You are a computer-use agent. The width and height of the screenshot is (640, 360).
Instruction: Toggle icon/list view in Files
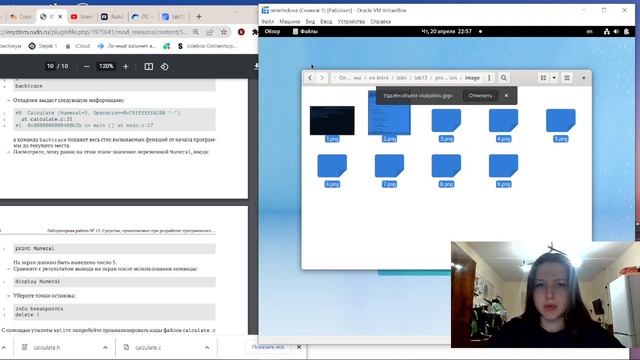pos(543,78)
